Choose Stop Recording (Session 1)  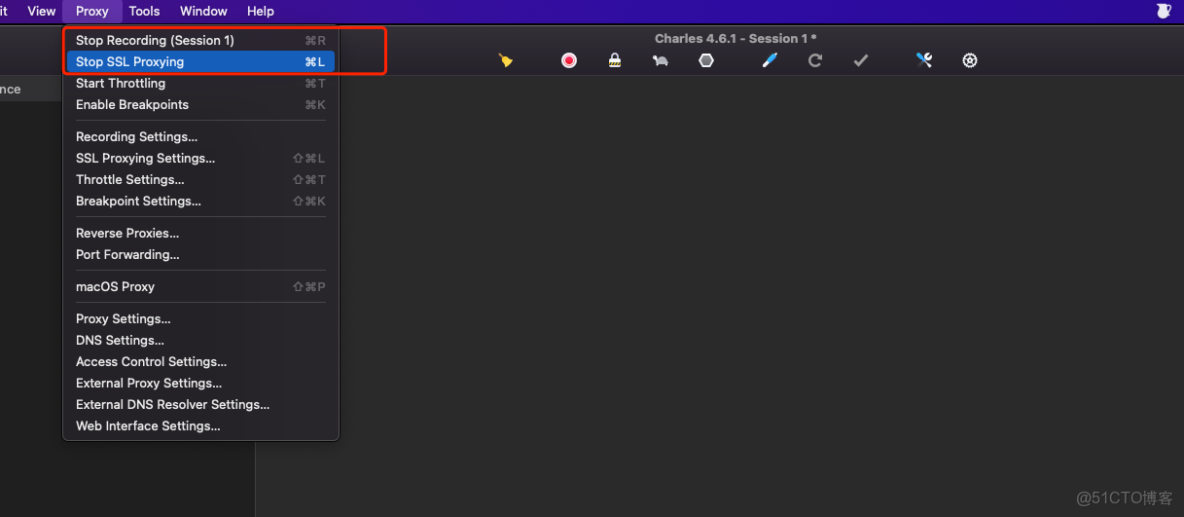[201, 40]
